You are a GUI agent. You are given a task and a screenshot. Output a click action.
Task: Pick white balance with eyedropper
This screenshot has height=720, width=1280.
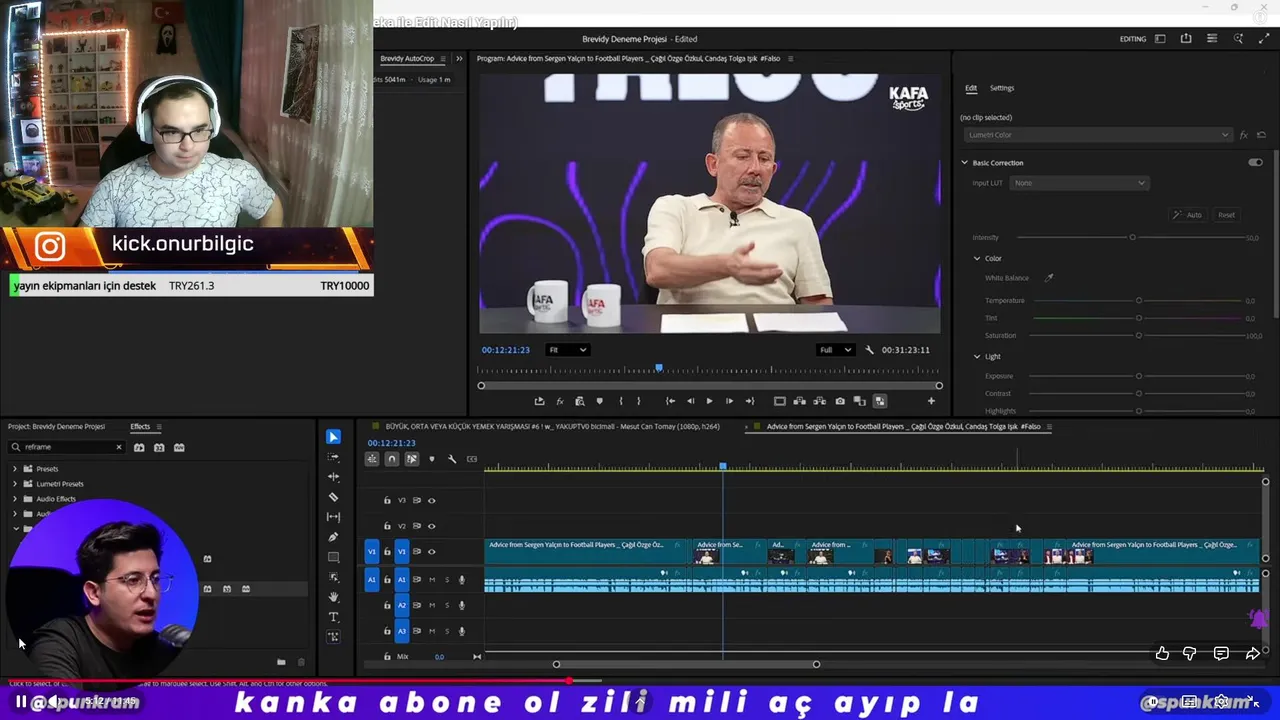pos(1049,278)
